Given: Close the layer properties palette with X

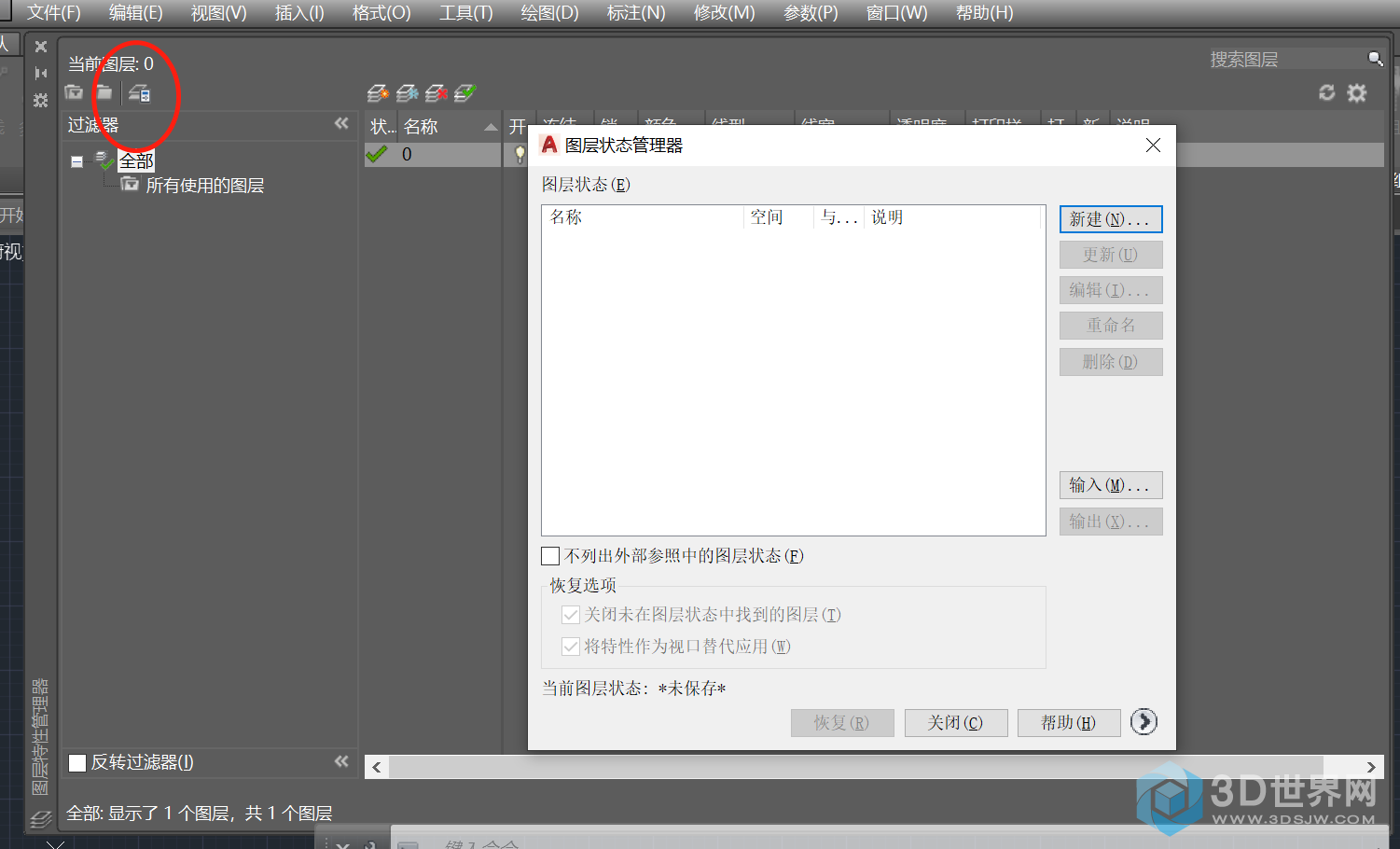Looking at the screenshot, I should (x=40, y=47).
